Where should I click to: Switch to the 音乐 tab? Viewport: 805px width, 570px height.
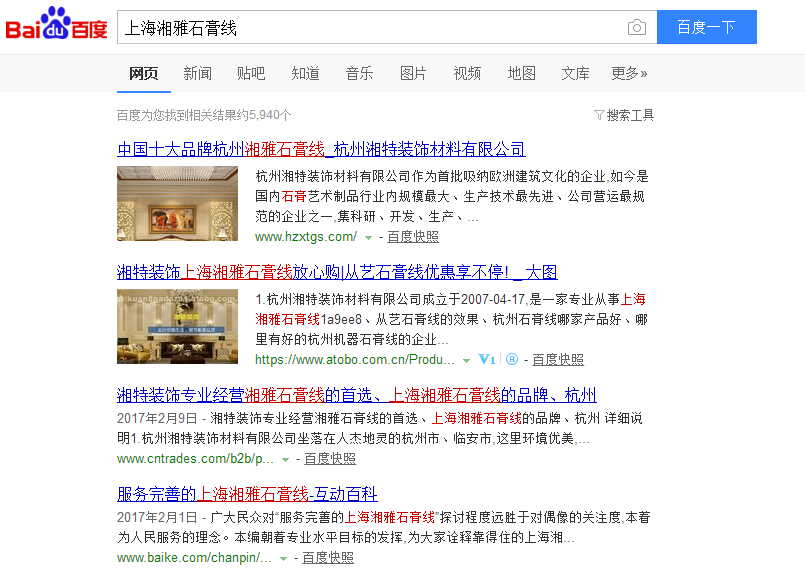(x=359, y=73)
